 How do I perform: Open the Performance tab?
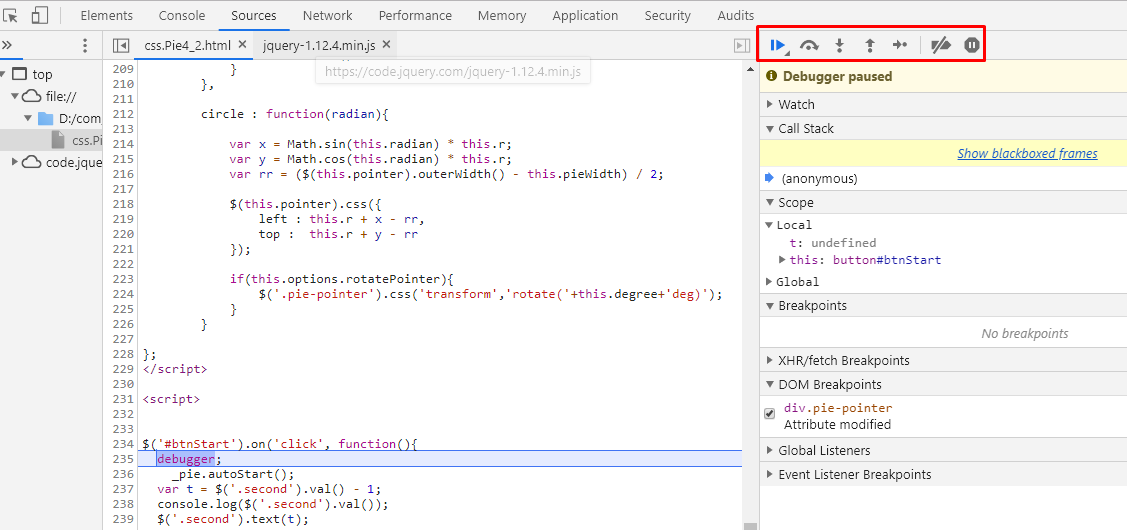(x=415, y=15)
